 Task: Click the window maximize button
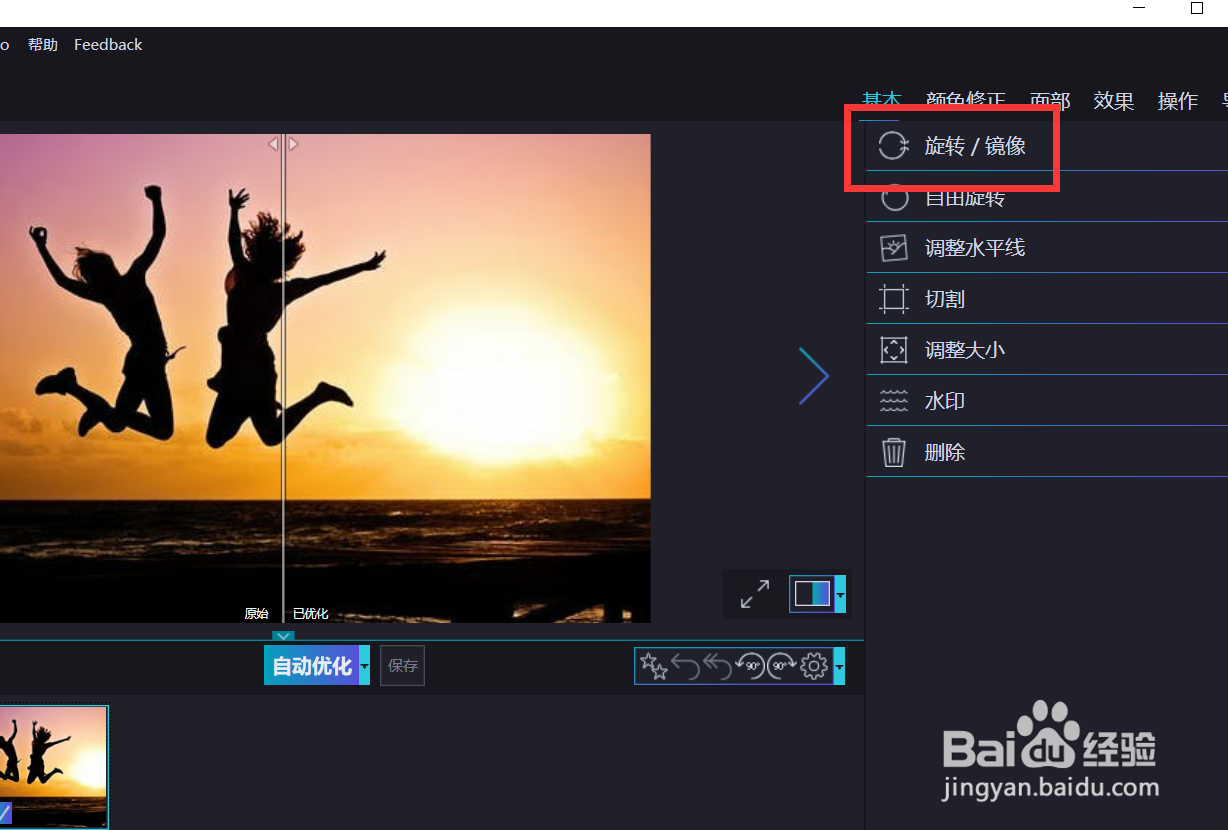tap(1197, 8)
